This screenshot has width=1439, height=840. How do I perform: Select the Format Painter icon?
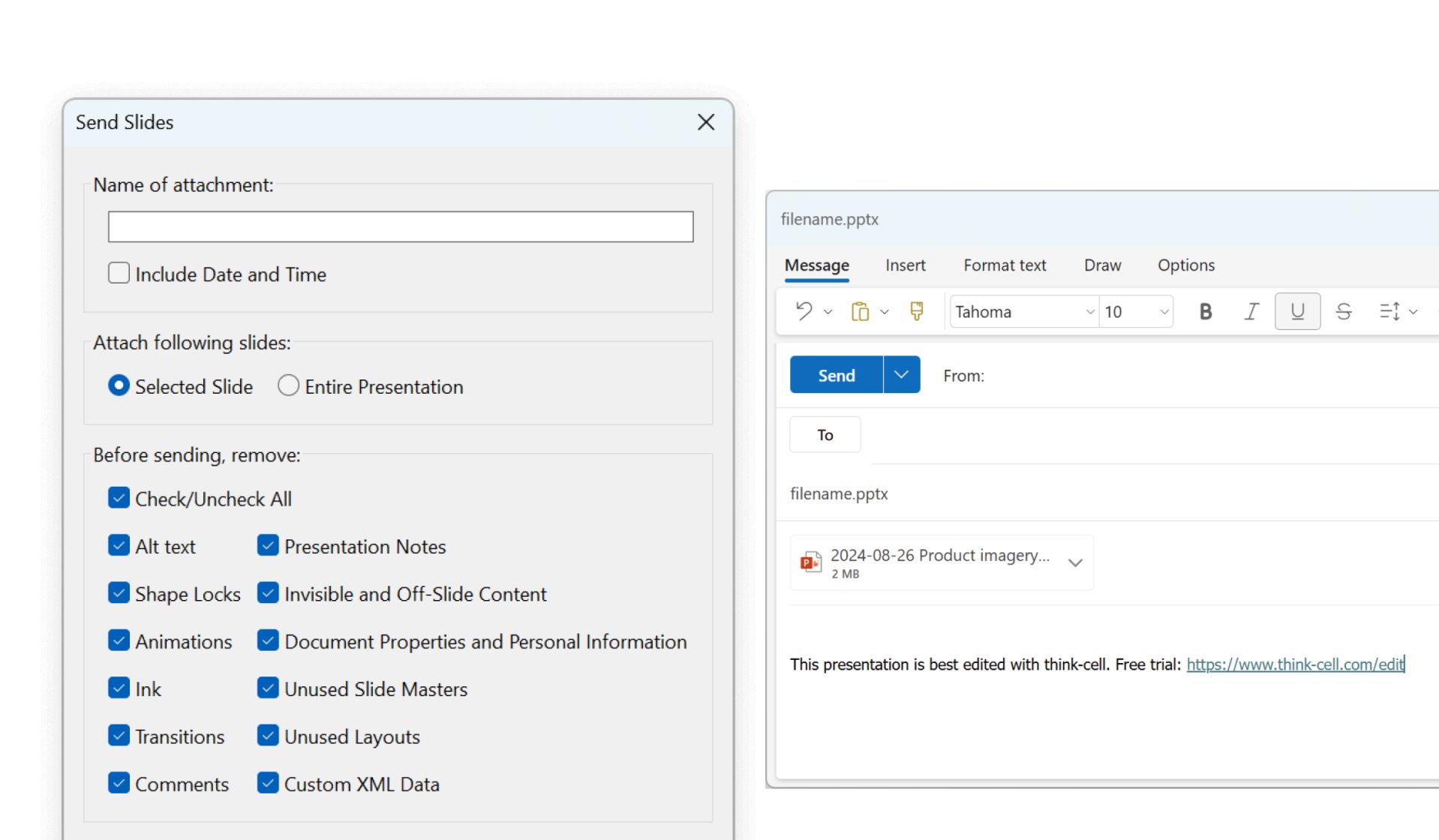(x=916, y=311)
